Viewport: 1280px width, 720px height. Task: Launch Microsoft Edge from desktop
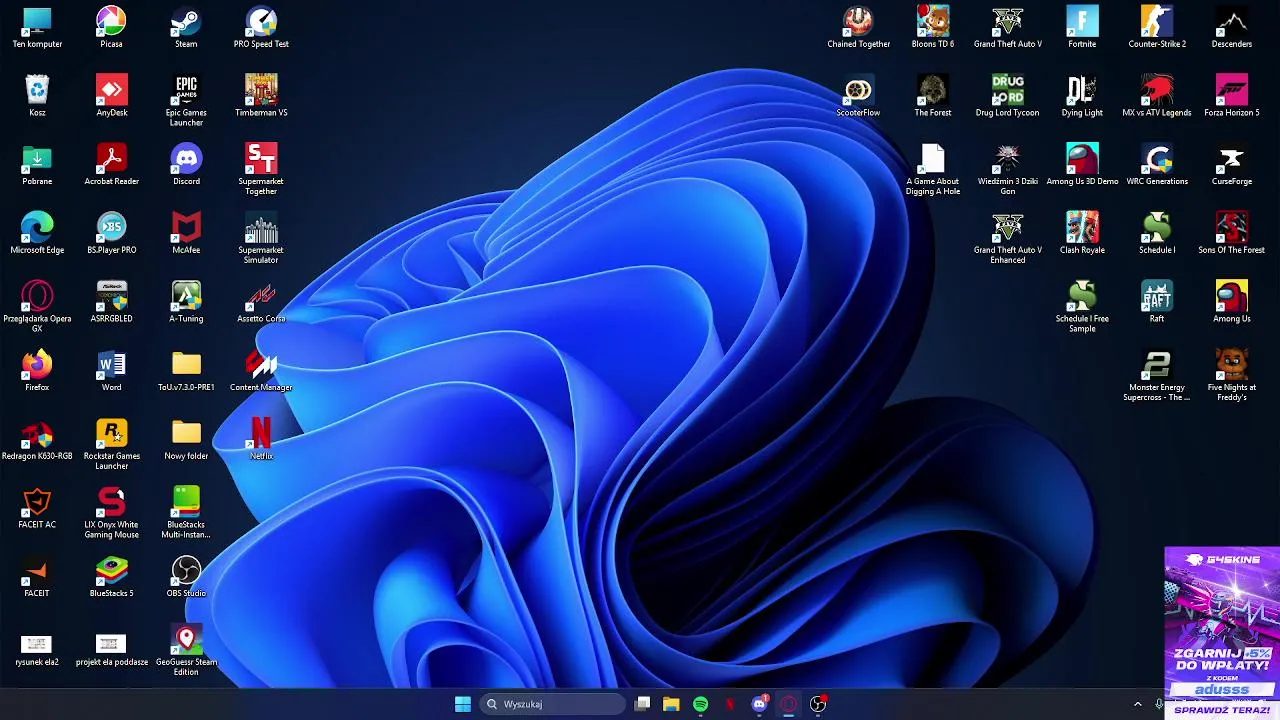pyautogui.click(x=37, y=233)
